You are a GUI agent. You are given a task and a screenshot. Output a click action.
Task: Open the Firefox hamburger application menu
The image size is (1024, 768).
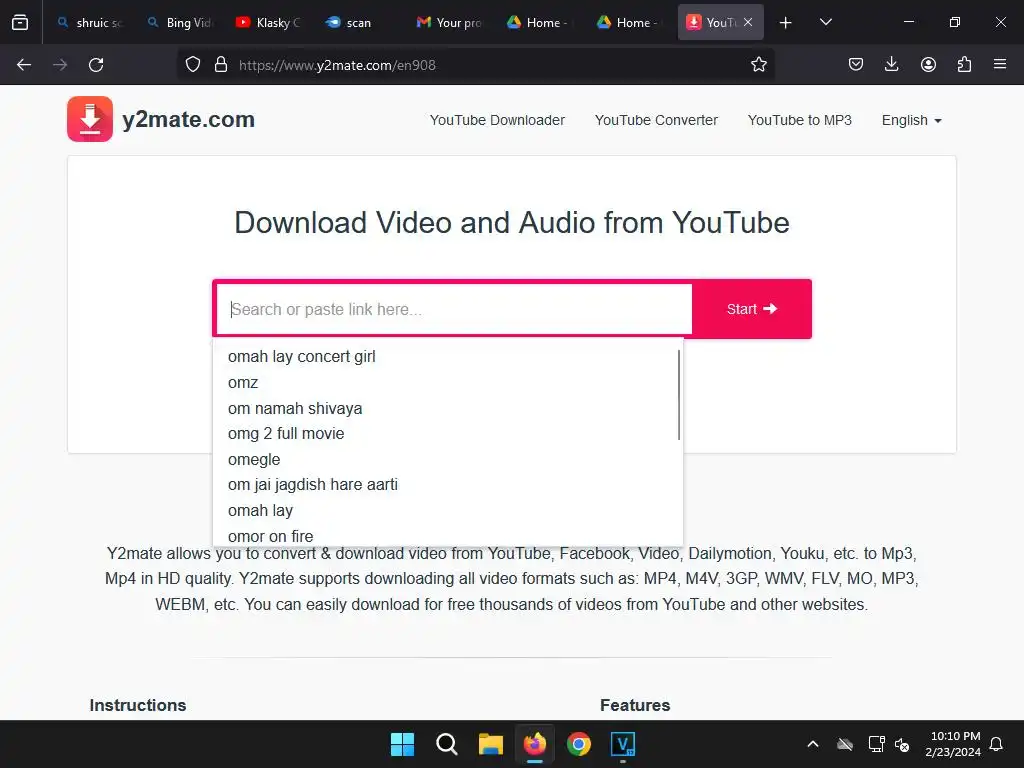[x=1000, y=65]
